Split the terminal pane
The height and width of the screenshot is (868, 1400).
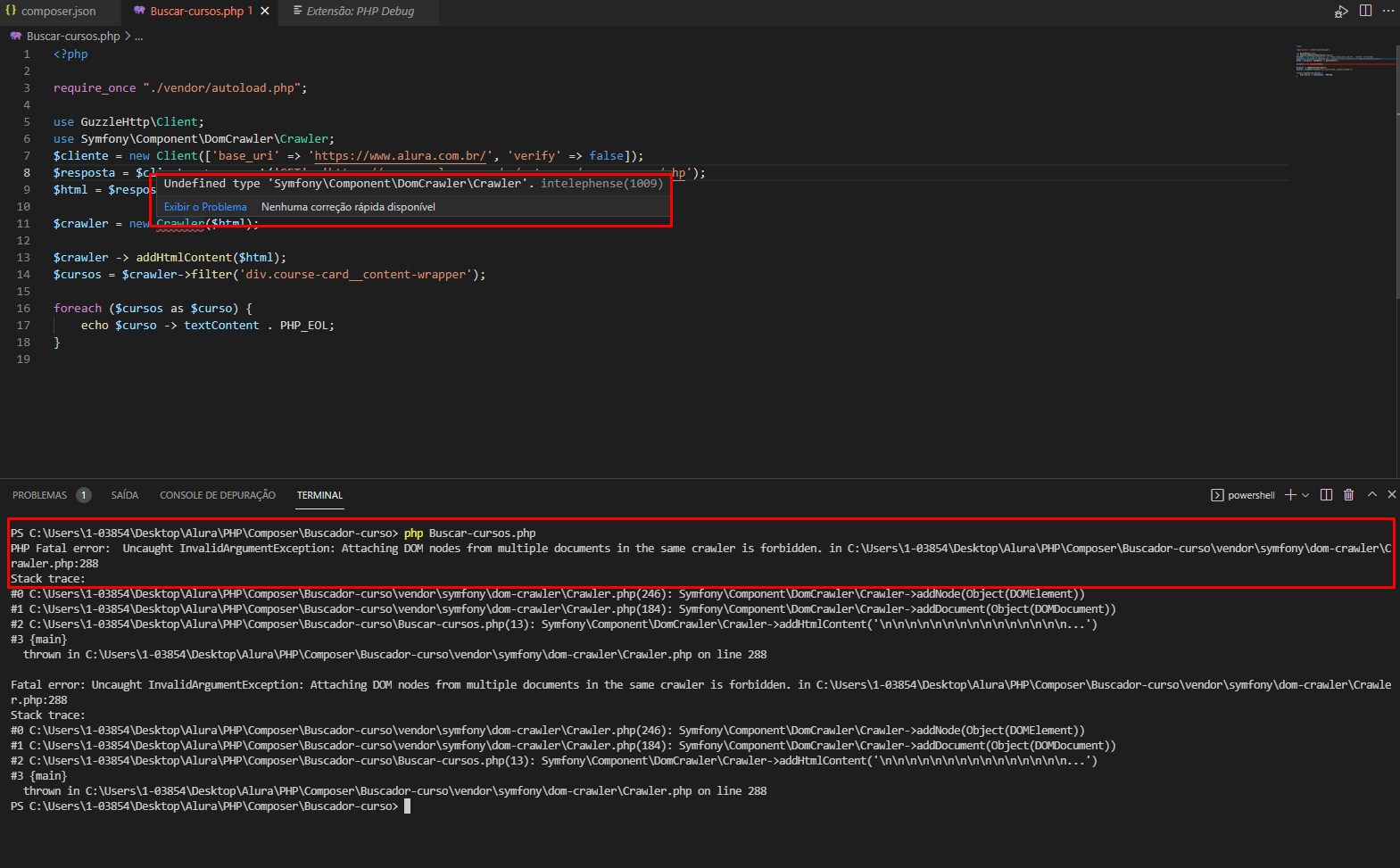(x=1327, y=494)
